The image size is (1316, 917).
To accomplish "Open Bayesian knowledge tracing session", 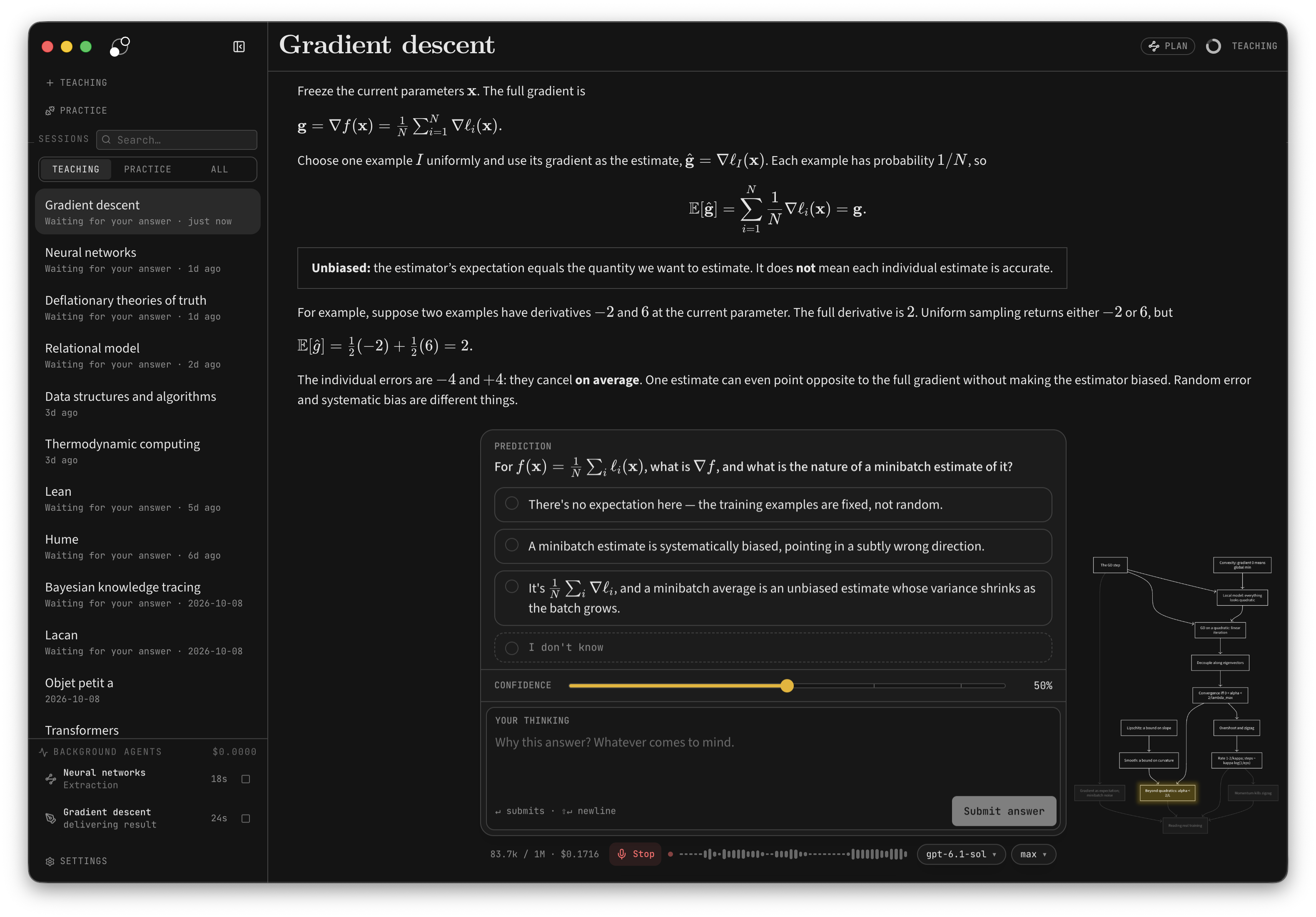I will [x=147, y=594].
